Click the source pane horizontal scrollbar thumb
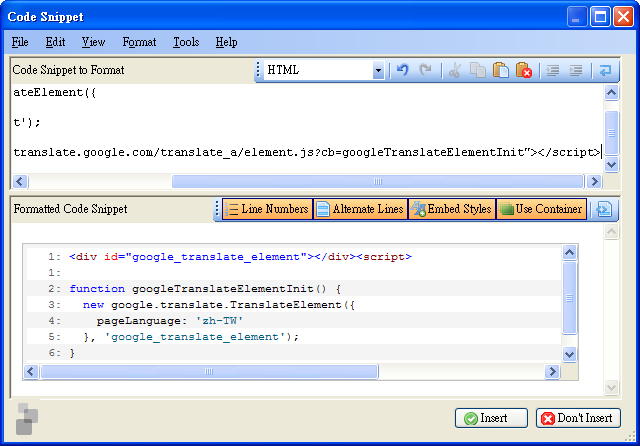The height and width of the screenshot is (446, 640). [378, 181]
